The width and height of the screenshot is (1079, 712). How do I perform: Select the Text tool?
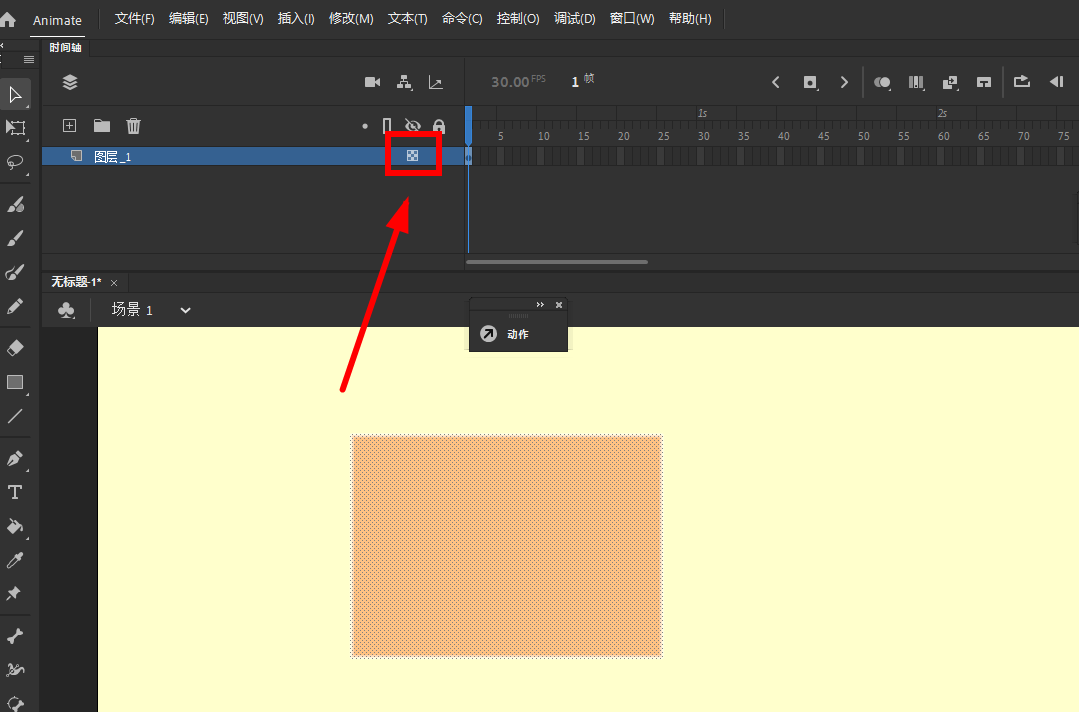click(x=15, y=493)
